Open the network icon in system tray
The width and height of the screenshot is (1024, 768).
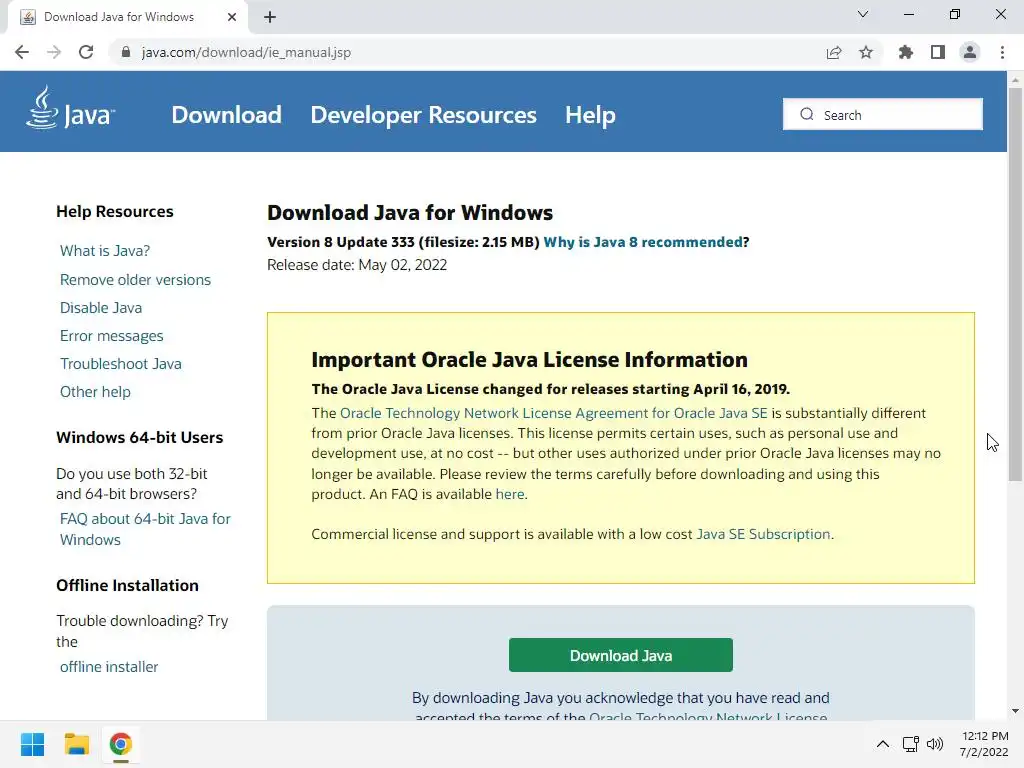pos(910,744)
